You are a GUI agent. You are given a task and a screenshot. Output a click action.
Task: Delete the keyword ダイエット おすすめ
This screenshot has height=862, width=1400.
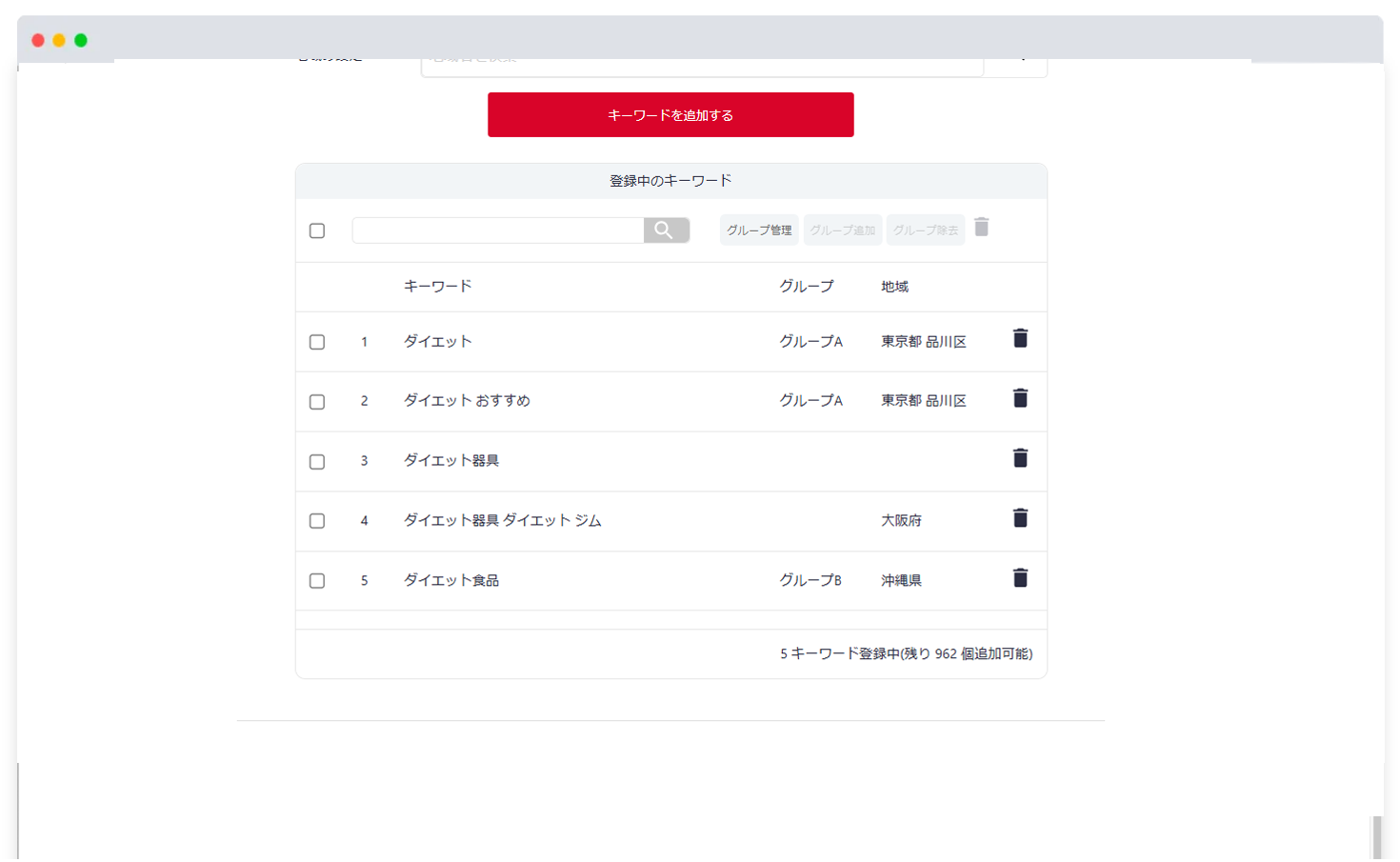(1020, 399)
